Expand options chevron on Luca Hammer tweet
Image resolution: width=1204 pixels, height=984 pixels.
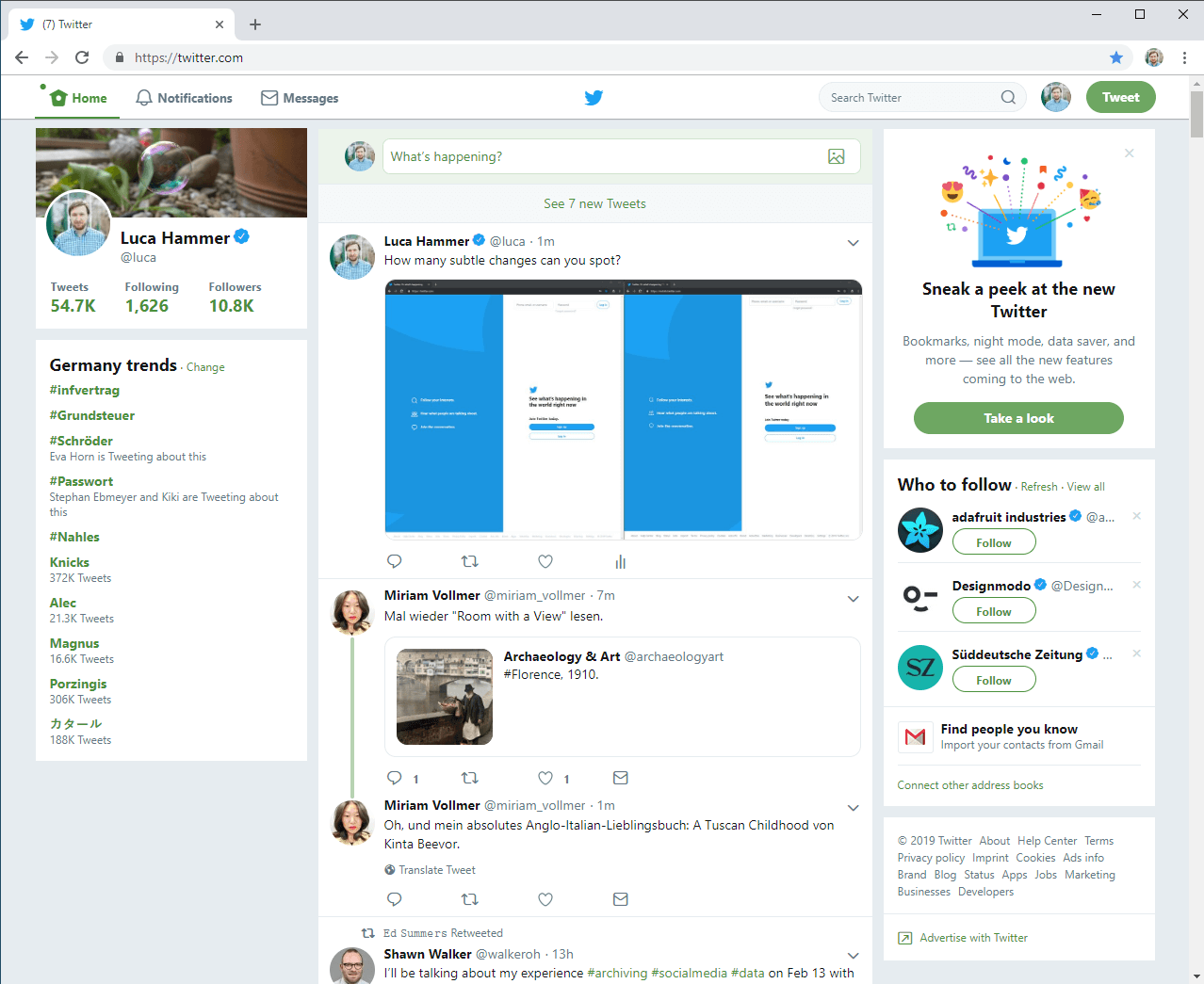coord(853,243)
